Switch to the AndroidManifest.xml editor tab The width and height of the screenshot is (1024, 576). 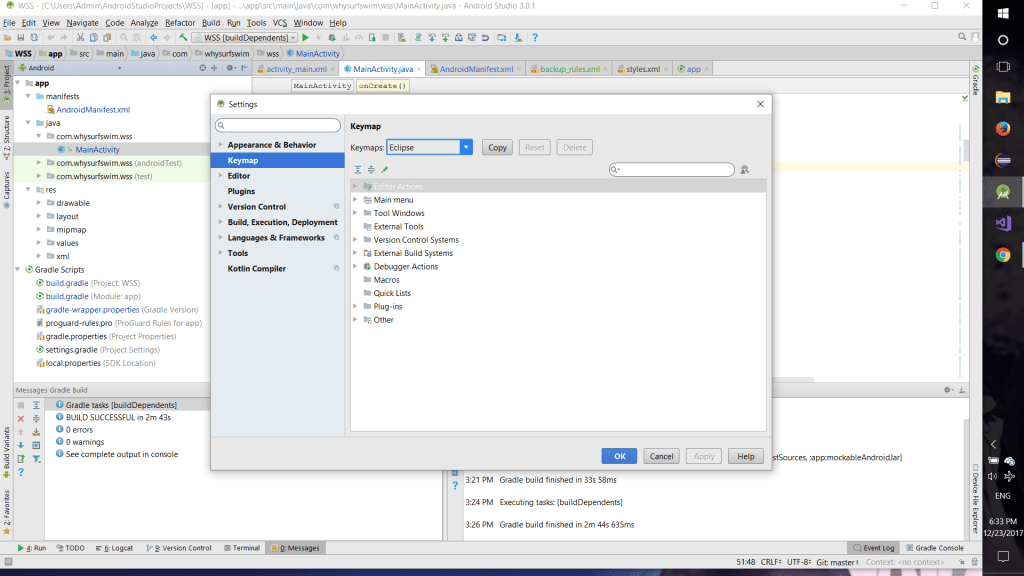coord(474,69)
